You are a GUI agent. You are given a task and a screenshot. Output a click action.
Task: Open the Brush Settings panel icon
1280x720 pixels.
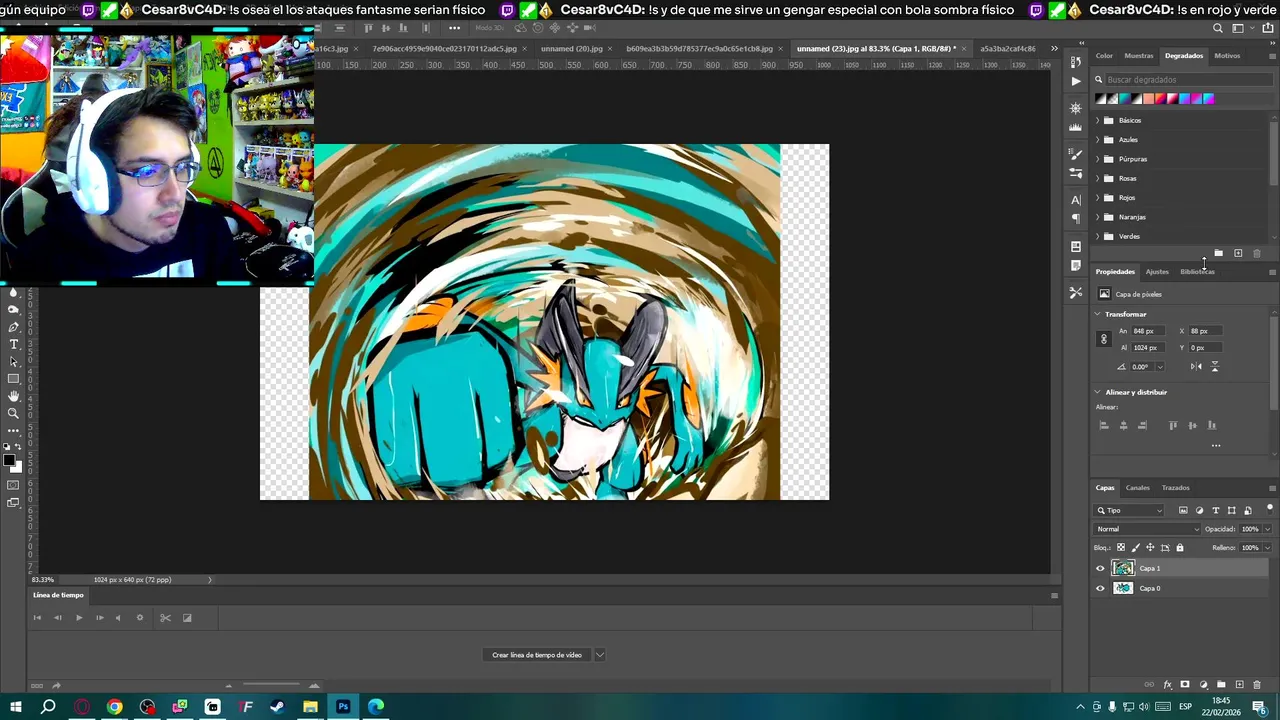[x=1076, y=173]
